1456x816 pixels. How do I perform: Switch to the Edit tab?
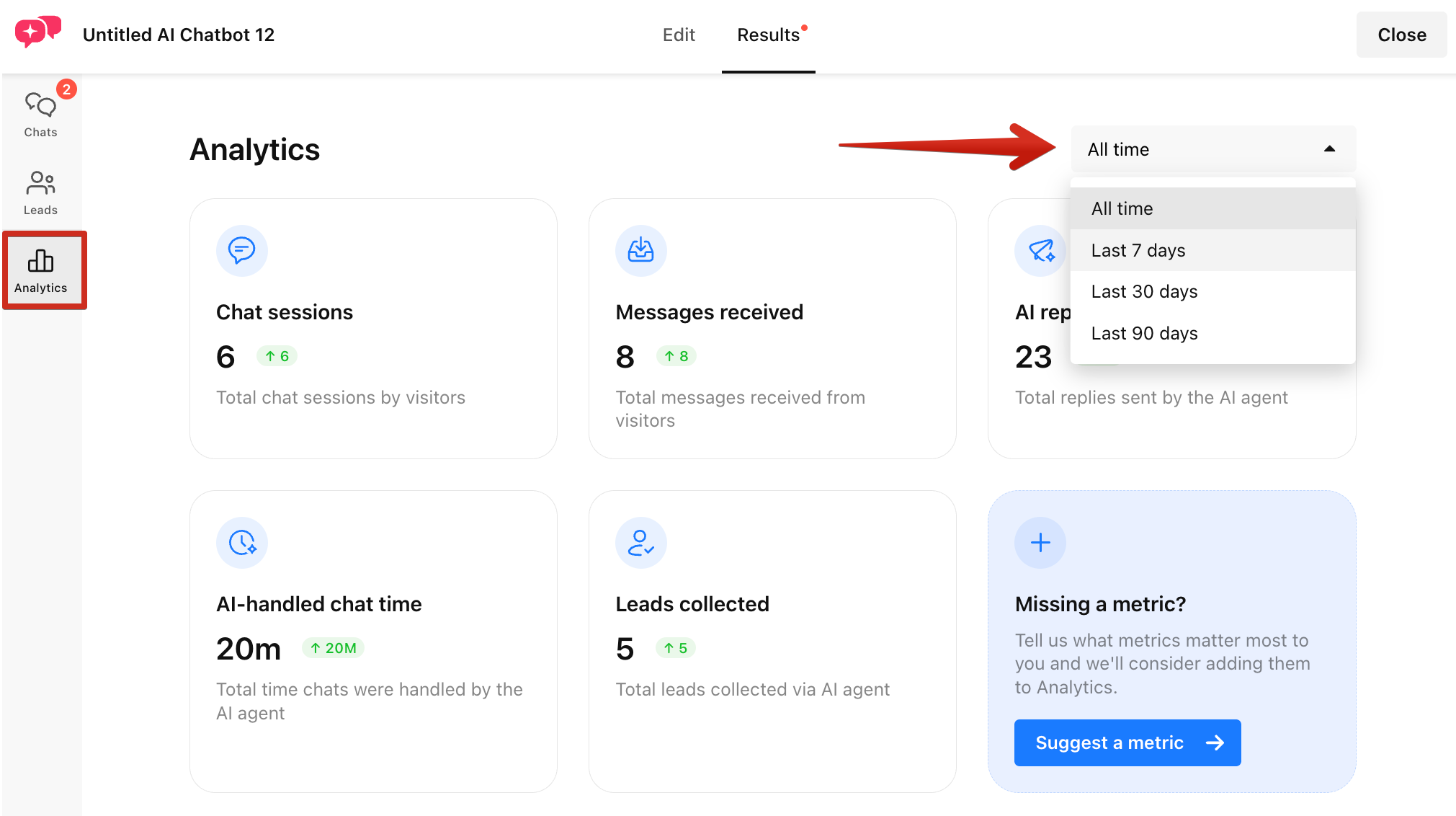click(x=679, y=35)
